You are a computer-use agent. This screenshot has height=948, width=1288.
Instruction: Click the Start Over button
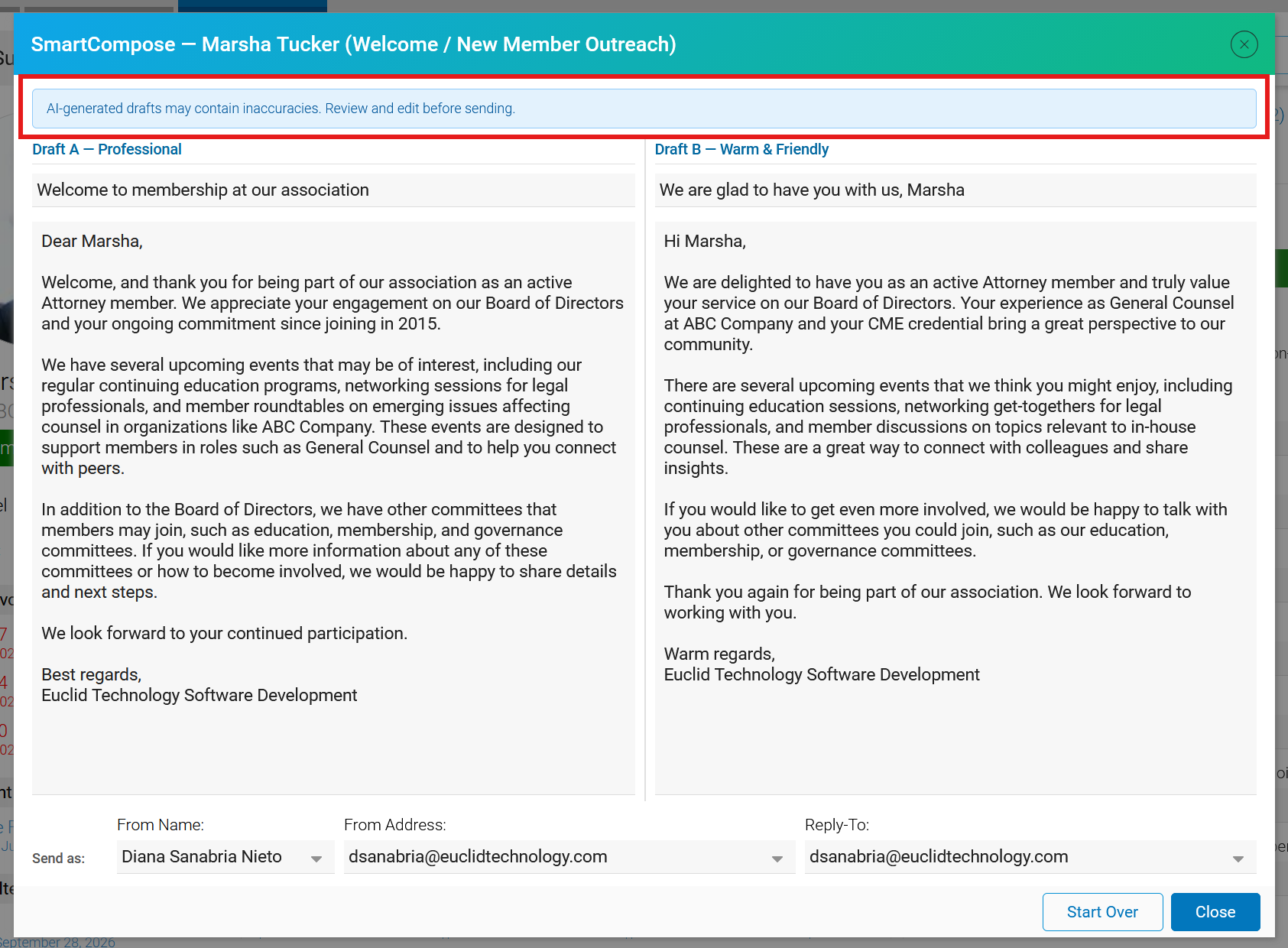1102,911
